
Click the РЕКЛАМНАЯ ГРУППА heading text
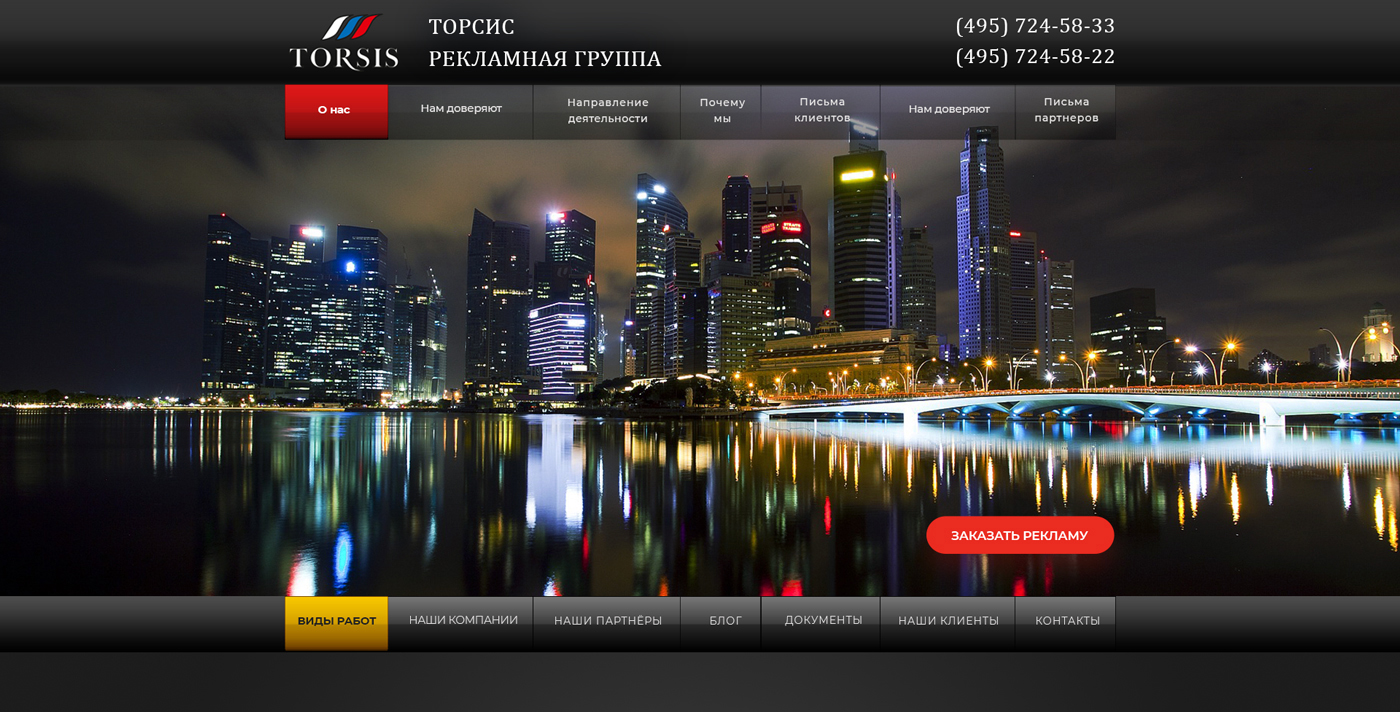point(545,59)
